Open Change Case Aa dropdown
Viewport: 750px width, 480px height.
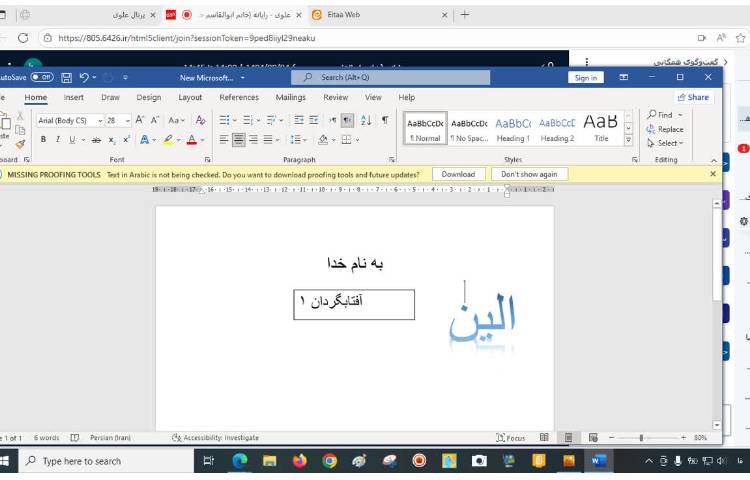click(x=176, y=120)
